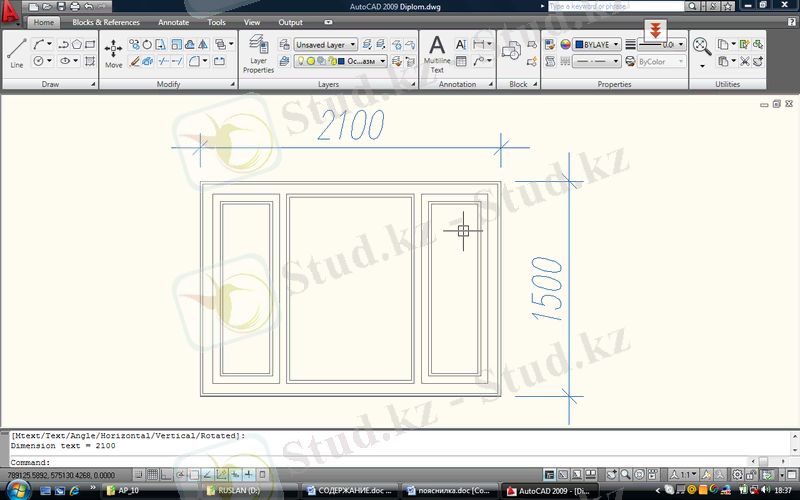Image resolution: width=800 pixels, height=500 pixels.
Task: Open the View ribbon tab
Action: pyautogui.click(x=252, y=22)
